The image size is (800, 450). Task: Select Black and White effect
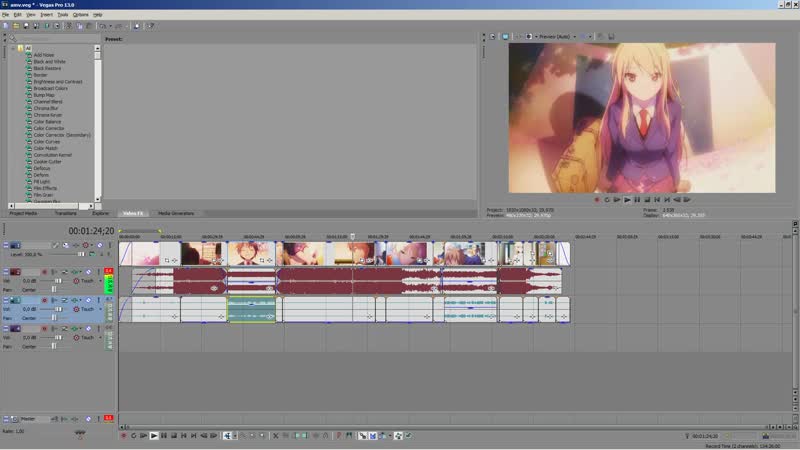click(x=49, y=62)
